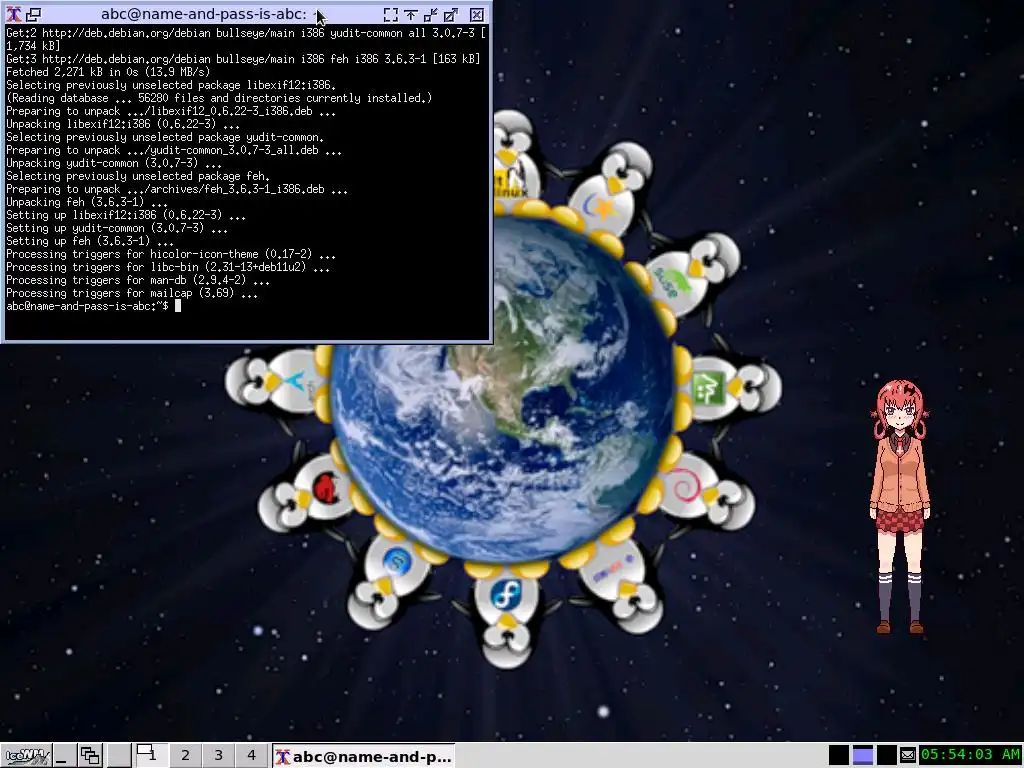Click the shell prompt line in terminal
This screenshot has height=768, width=1024.
(93, 306)
